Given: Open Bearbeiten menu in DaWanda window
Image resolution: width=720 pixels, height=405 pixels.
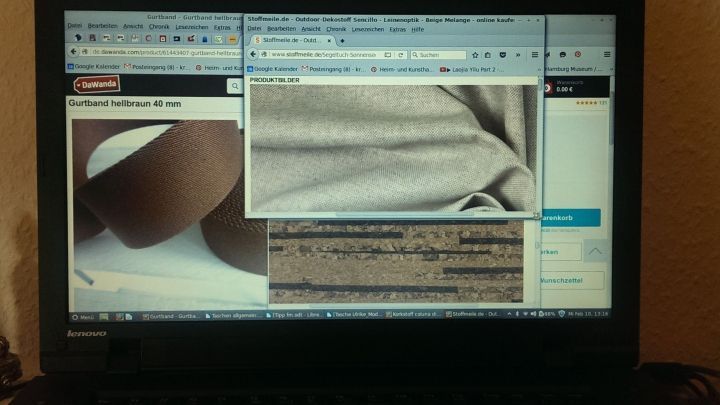Looking at the screenshot, I should tap(102, 26).
